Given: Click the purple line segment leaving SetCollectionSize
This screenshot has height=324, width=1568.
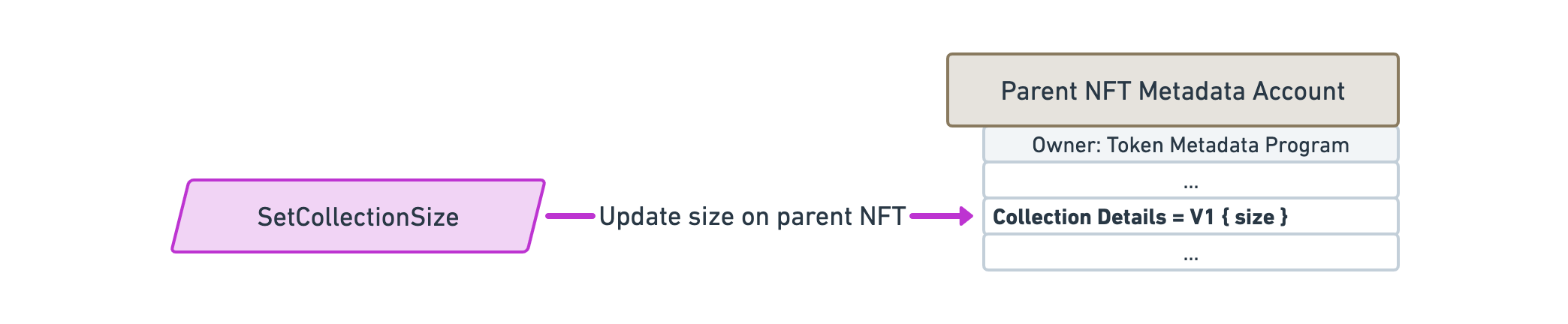Looking at the screenshot, I should (570, 216).
